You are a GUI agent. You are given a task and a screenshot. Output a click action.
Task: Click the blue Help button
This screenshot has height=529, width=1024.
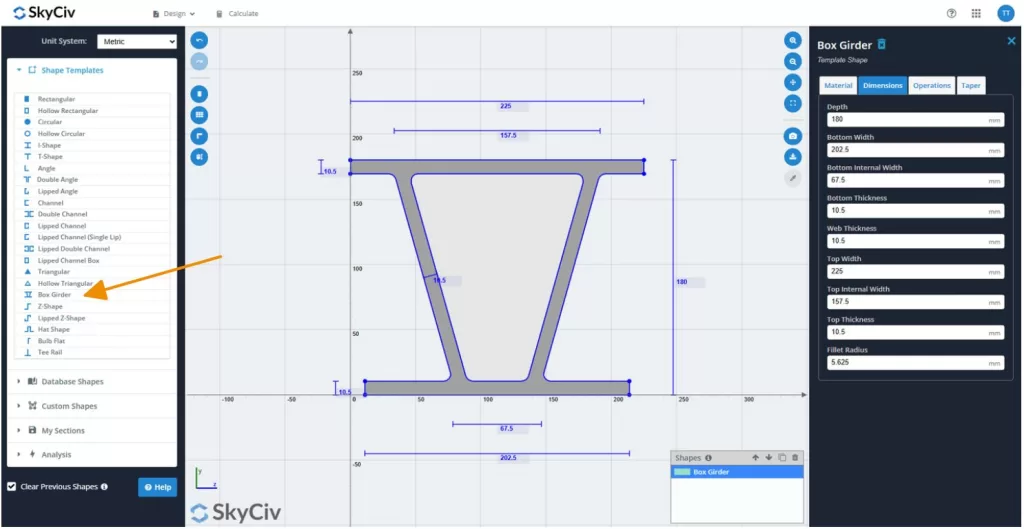pyautogui.click(x=157, y=487)
